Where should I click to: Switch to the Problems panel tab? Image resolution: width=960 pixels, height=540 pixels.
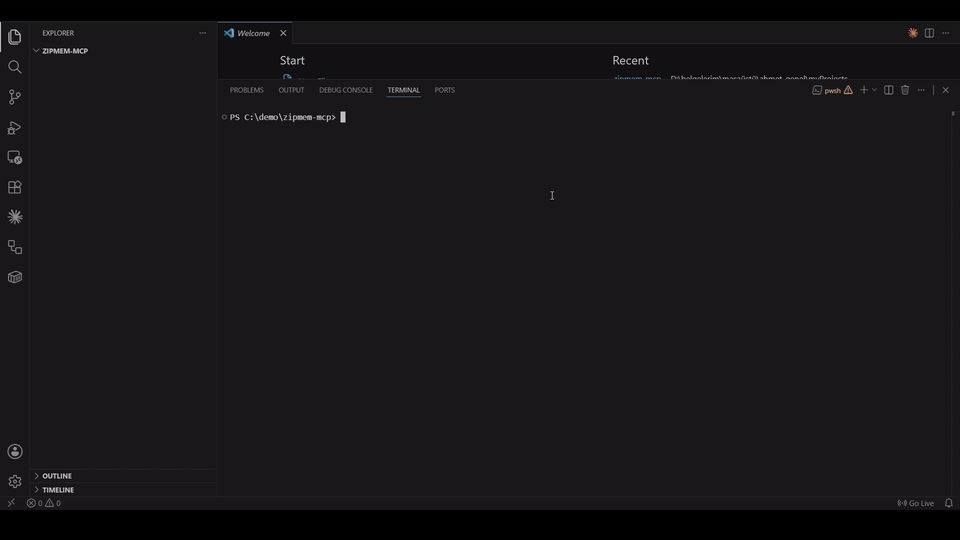coord(247,90)
